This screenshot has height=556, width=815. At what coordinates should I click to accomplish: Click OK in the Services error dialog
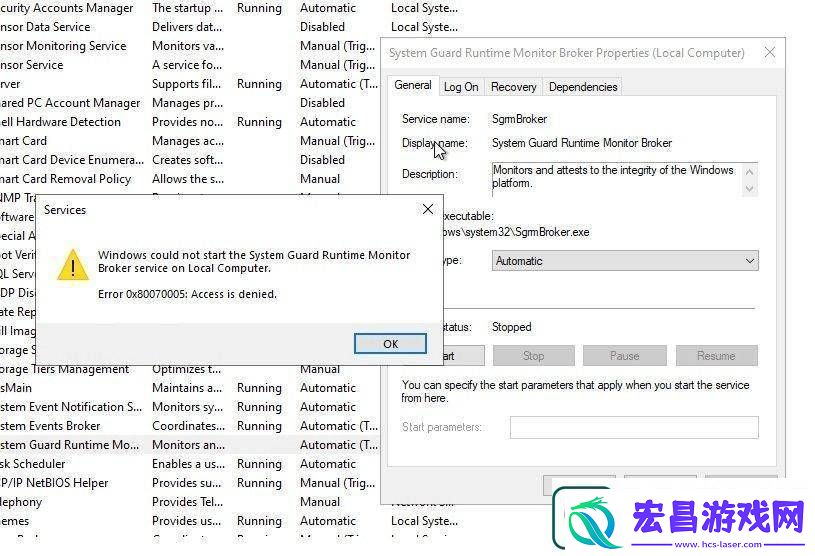390,343
